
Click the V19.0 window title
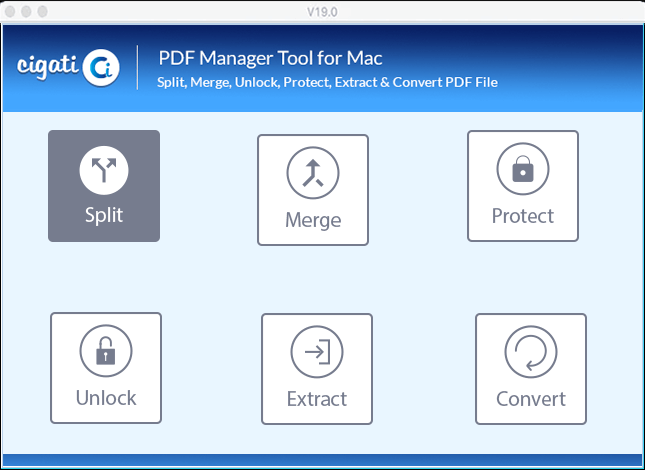pyautogui.click(x=322, y=12)
